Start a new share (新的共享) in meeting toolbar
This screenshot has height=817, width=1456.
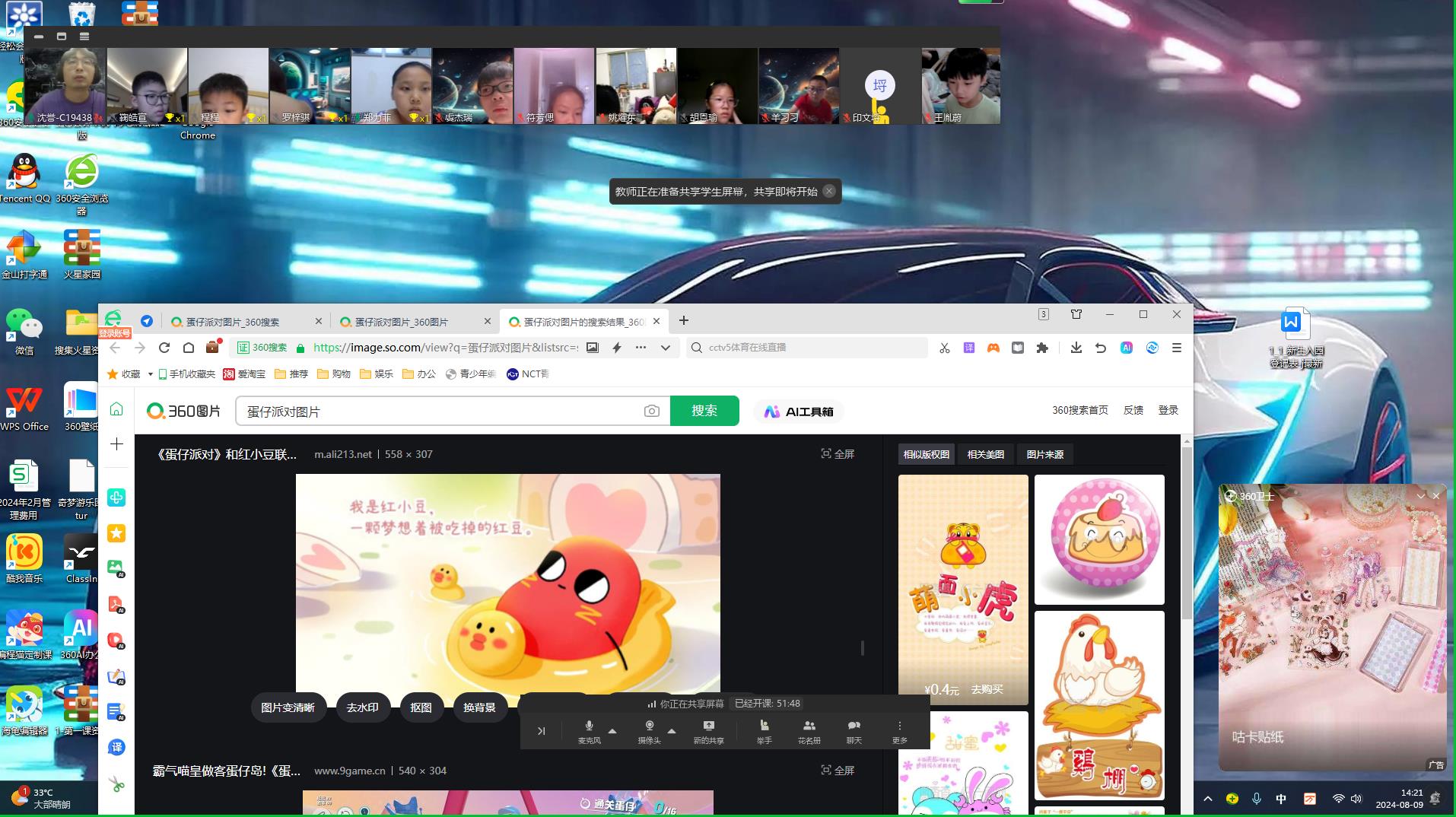coord(709,731)
